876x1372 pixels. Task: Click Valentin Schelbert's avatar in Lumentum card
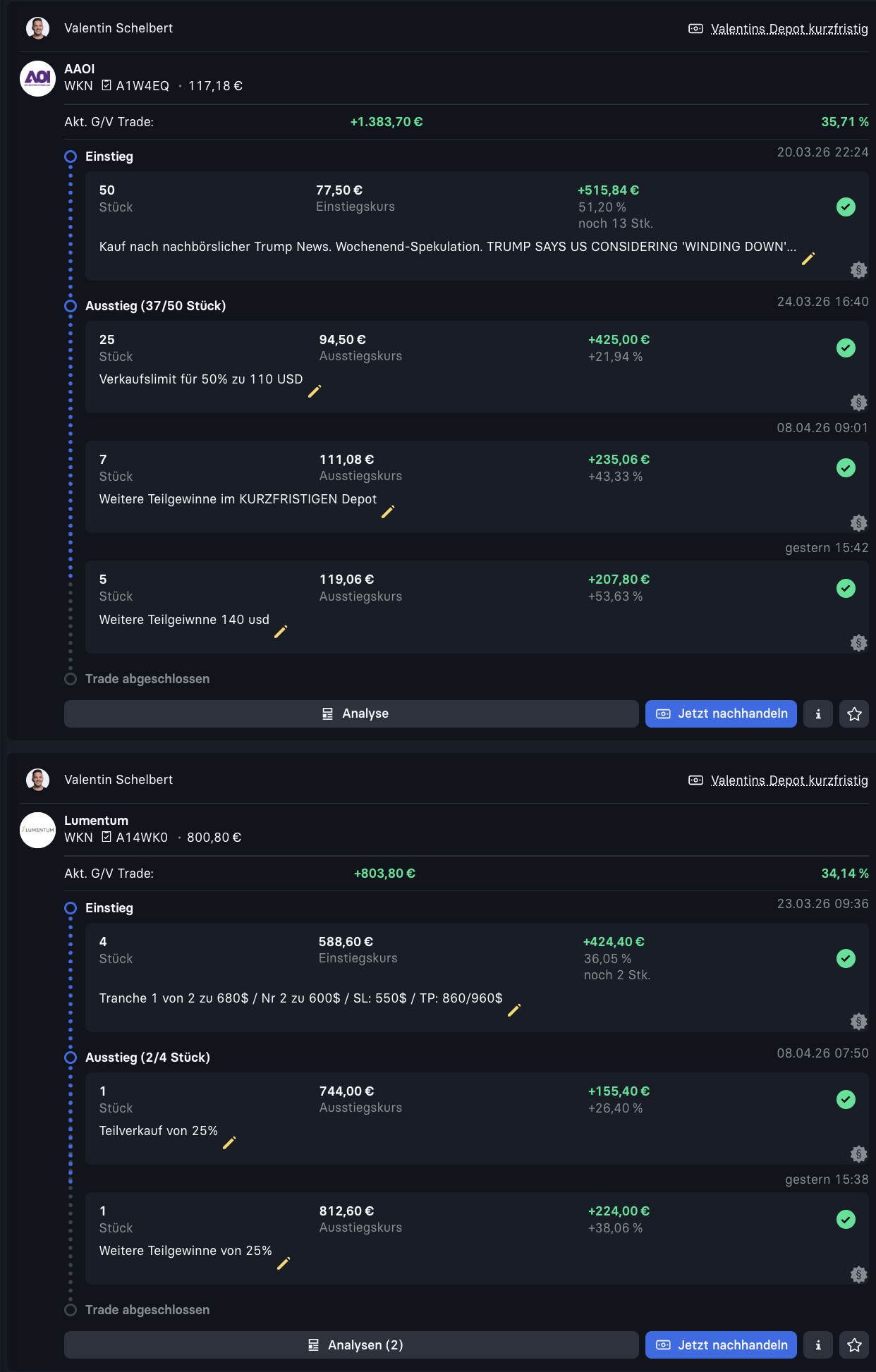(37, 780)
